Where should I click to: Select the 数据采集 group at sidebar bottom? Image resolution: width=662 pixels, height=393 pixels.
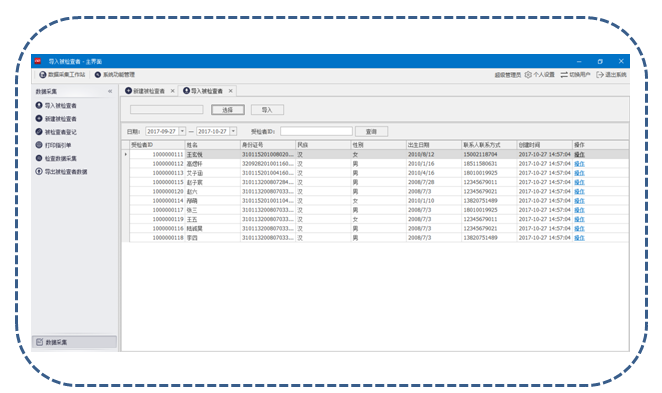74,342
